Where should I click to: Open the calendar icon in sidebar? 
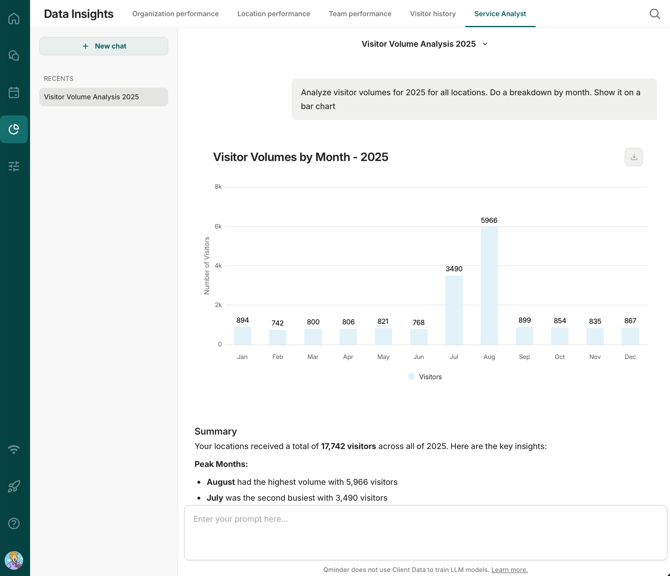click(x=14, y=93)
